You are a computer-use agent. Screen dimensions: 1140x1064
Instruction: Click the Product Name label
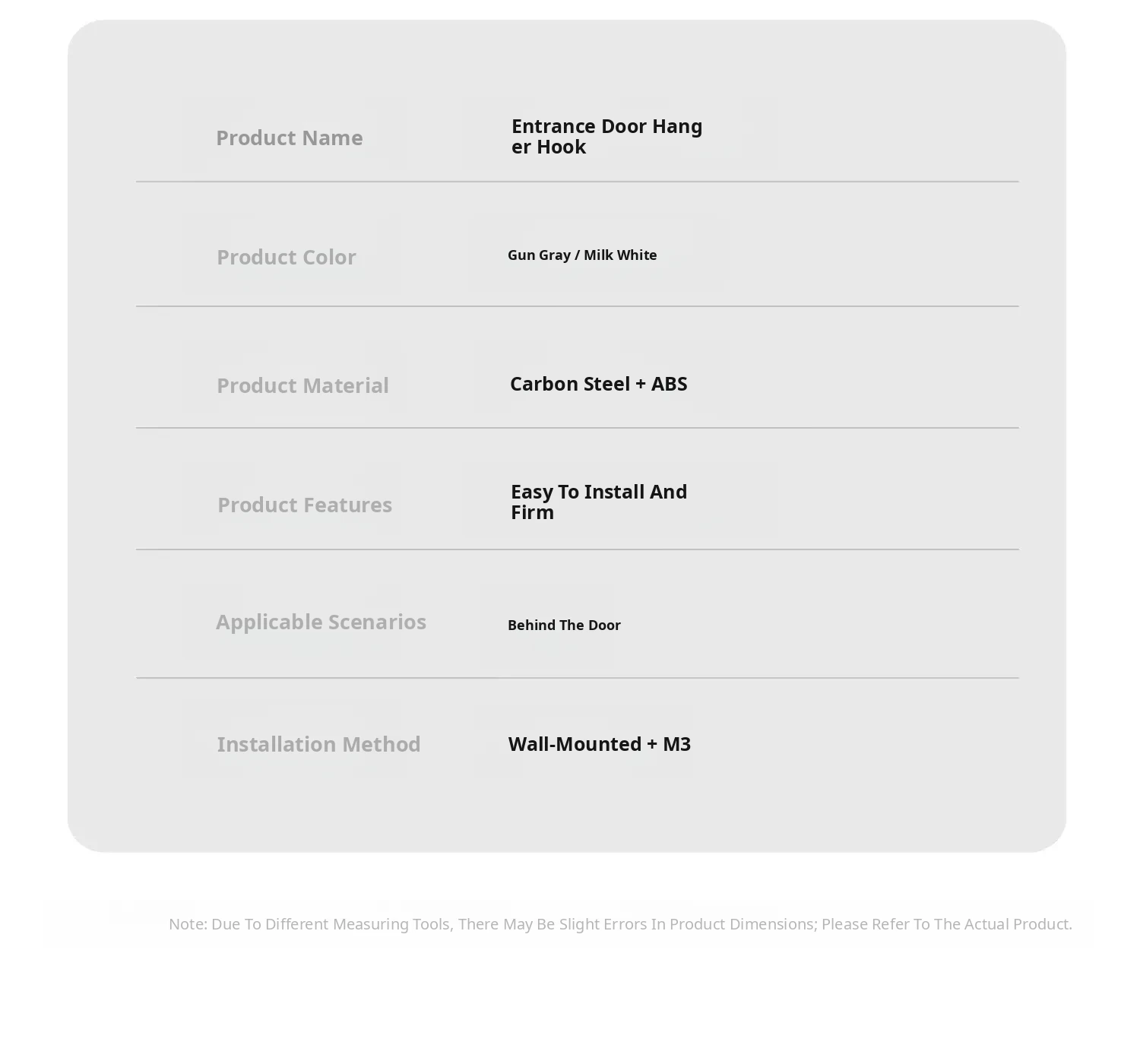coord(289,138)
